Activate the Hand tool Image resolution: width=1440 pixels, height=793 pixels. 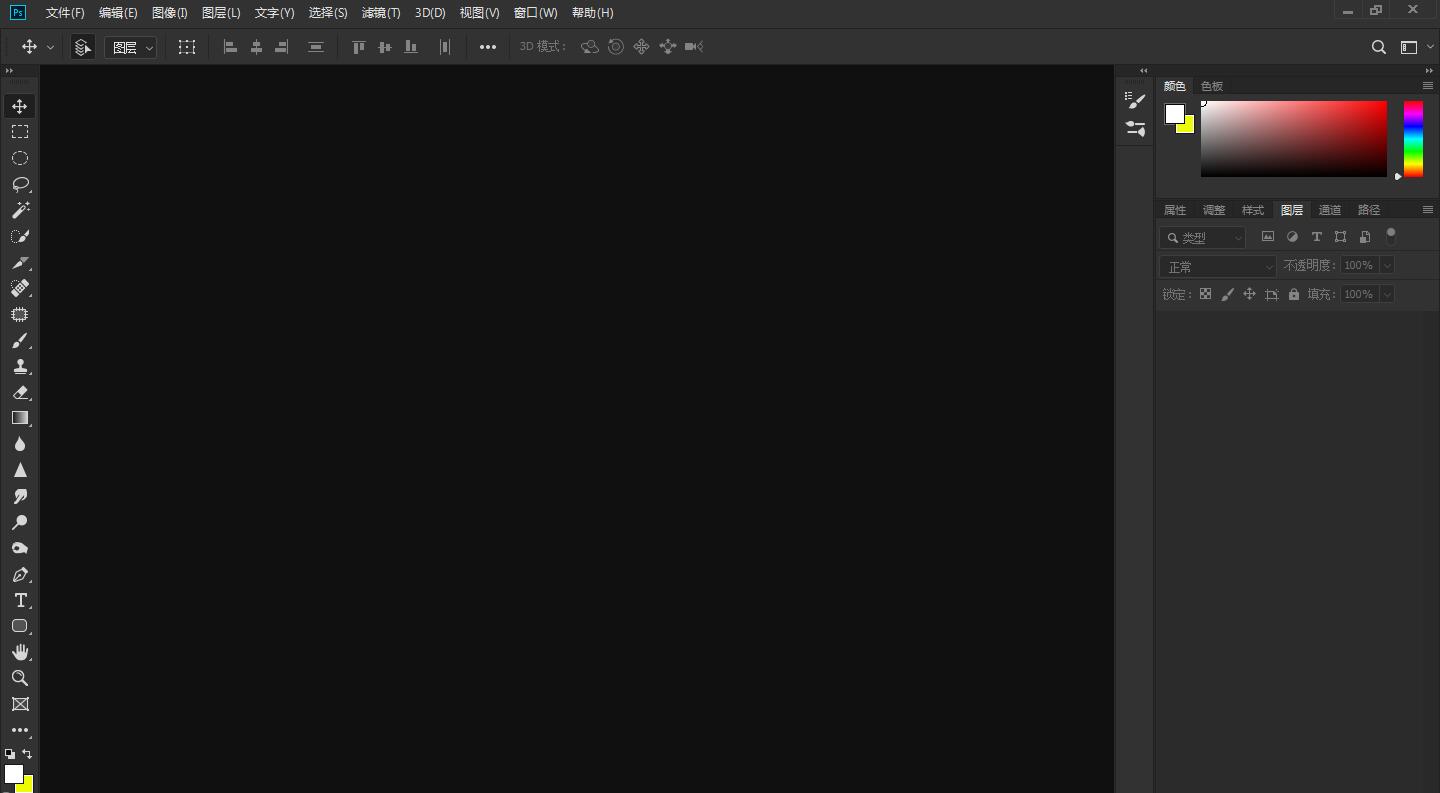tap(20, 652)
